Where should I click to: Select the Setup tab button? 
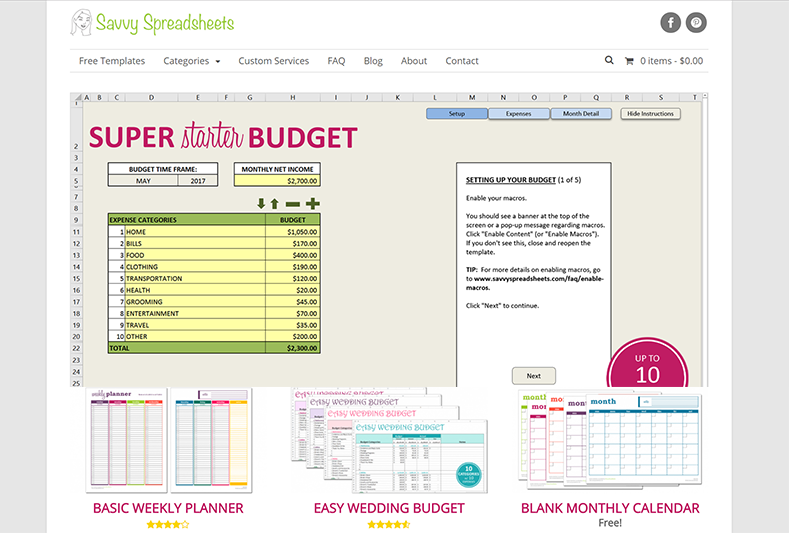point(457,114)
